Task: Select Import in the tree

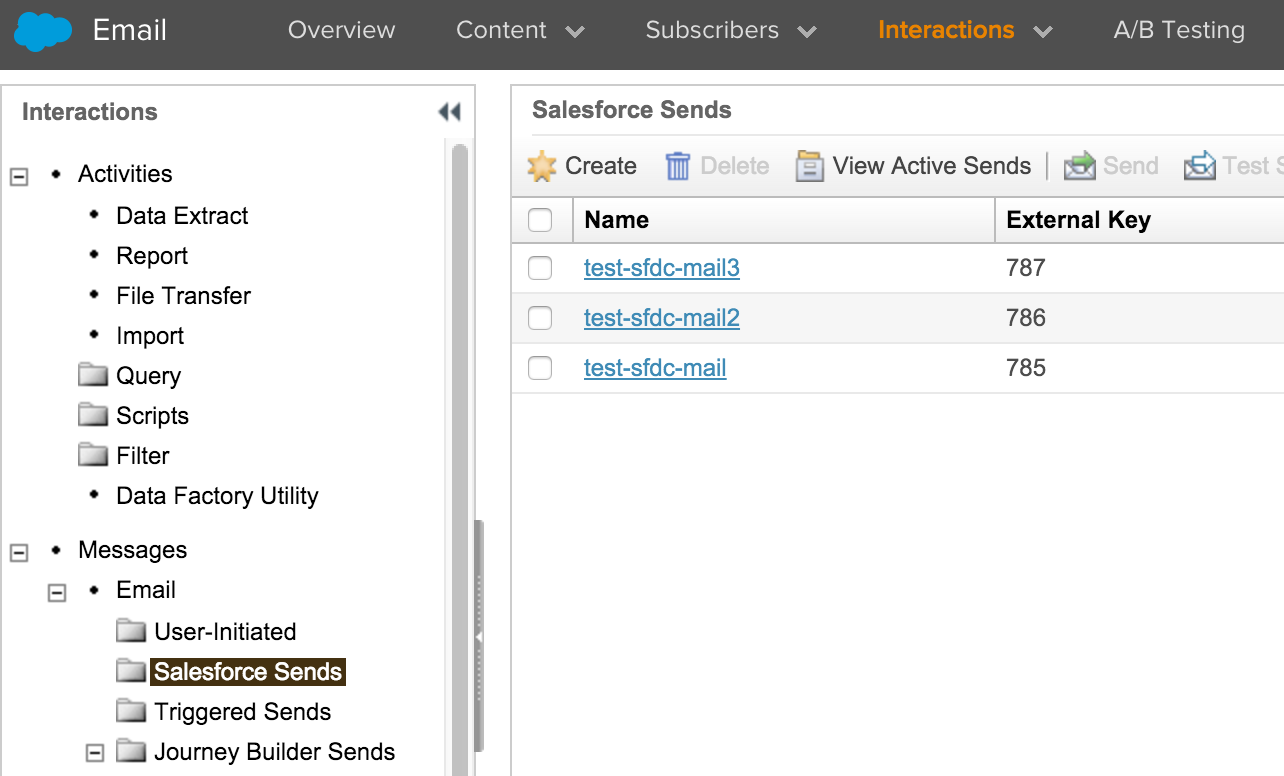Action: pos(150,336)
